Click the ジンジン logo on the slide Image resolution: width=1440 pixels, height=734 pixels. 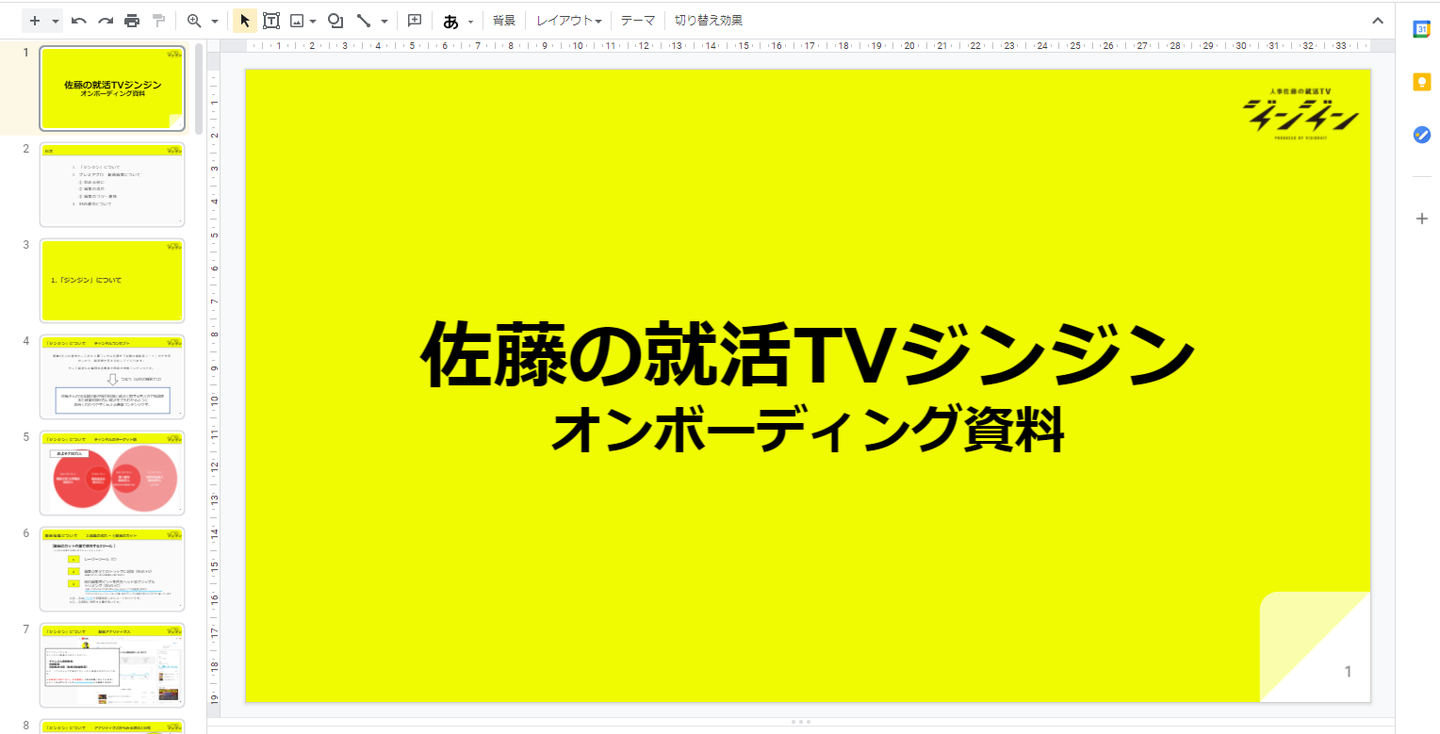coord(1301,114)
